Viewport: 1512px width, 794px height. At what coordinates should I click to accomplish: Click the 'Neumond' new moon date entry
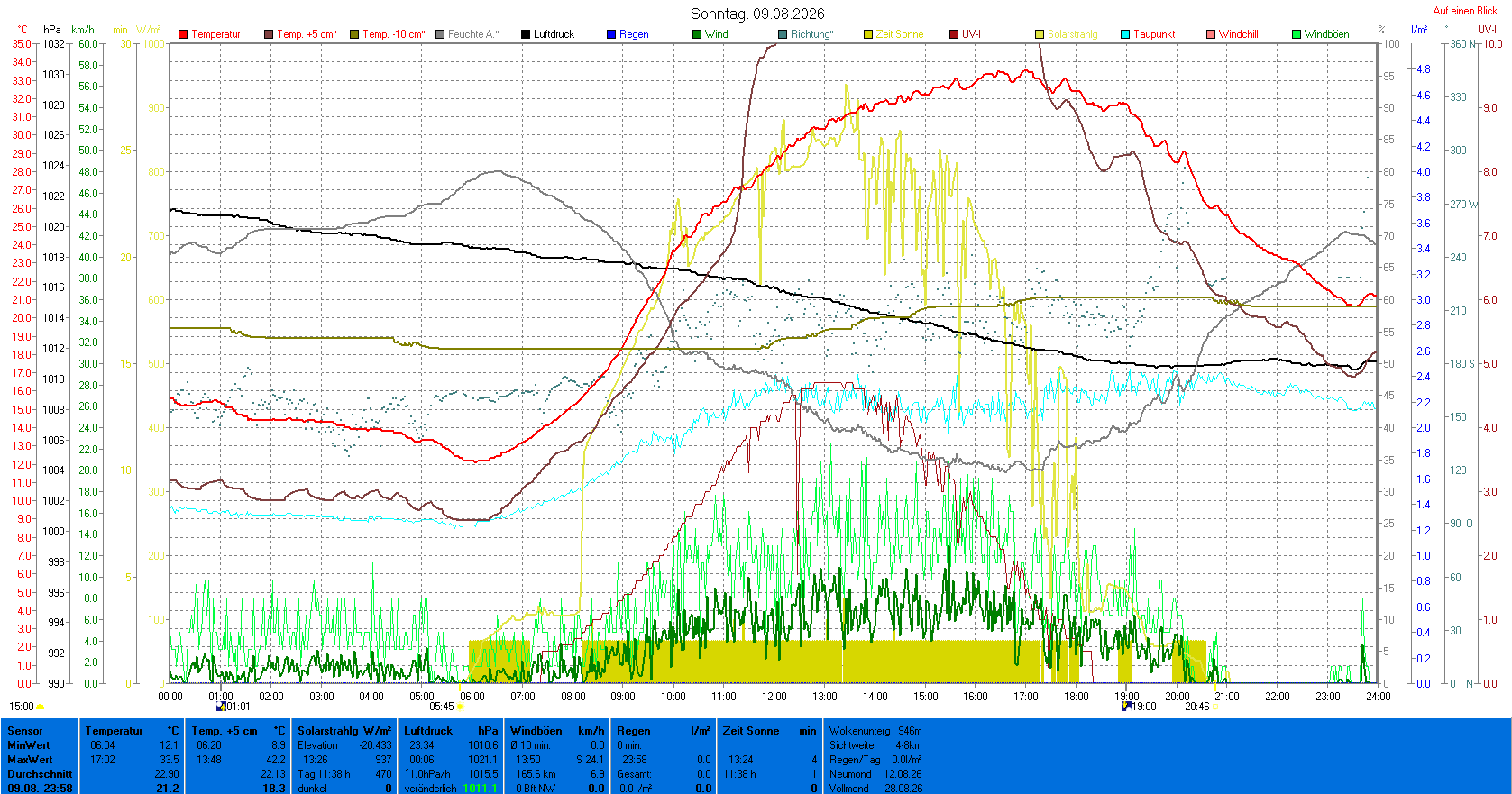[875, 774]
